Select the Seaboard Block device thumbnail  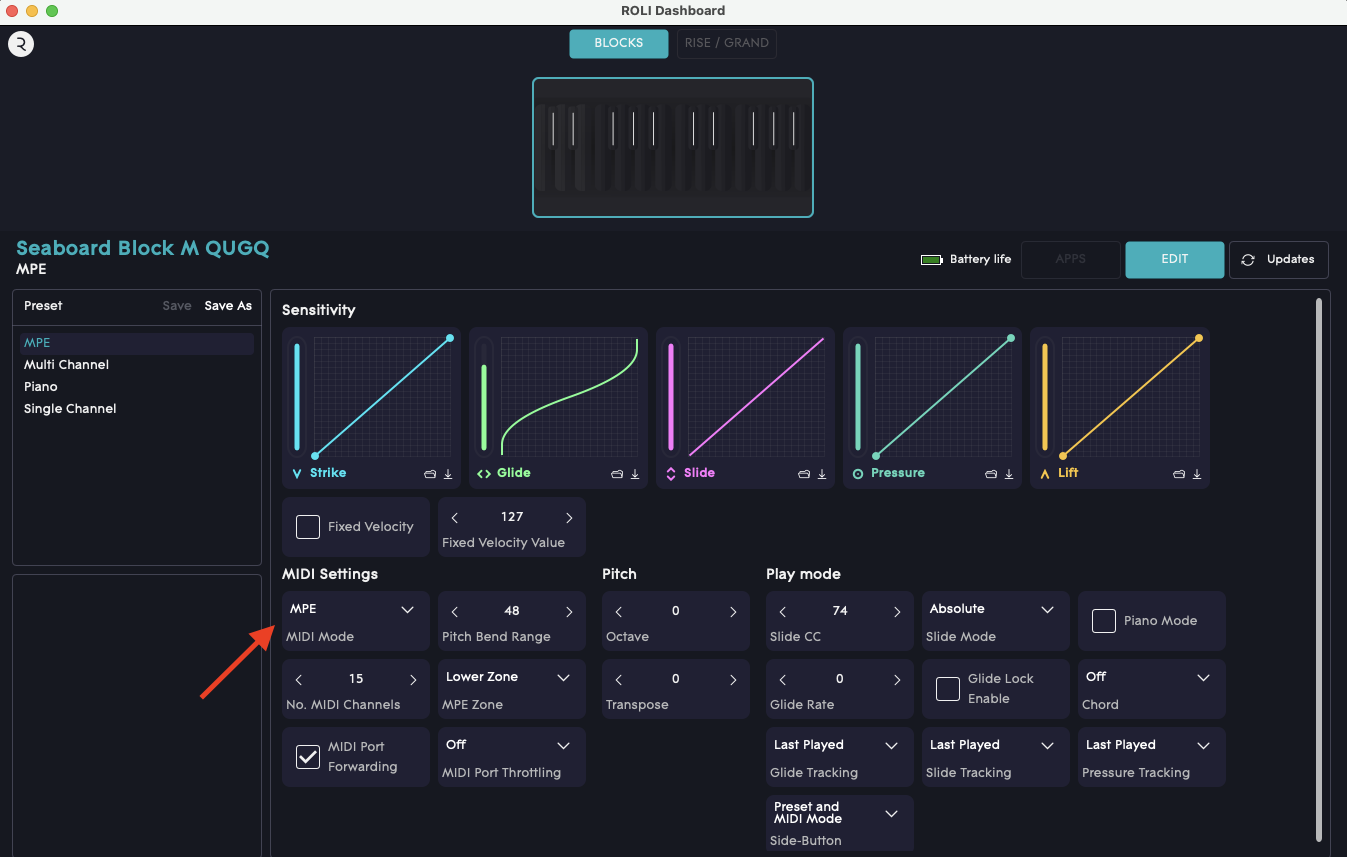coord(673,148)
